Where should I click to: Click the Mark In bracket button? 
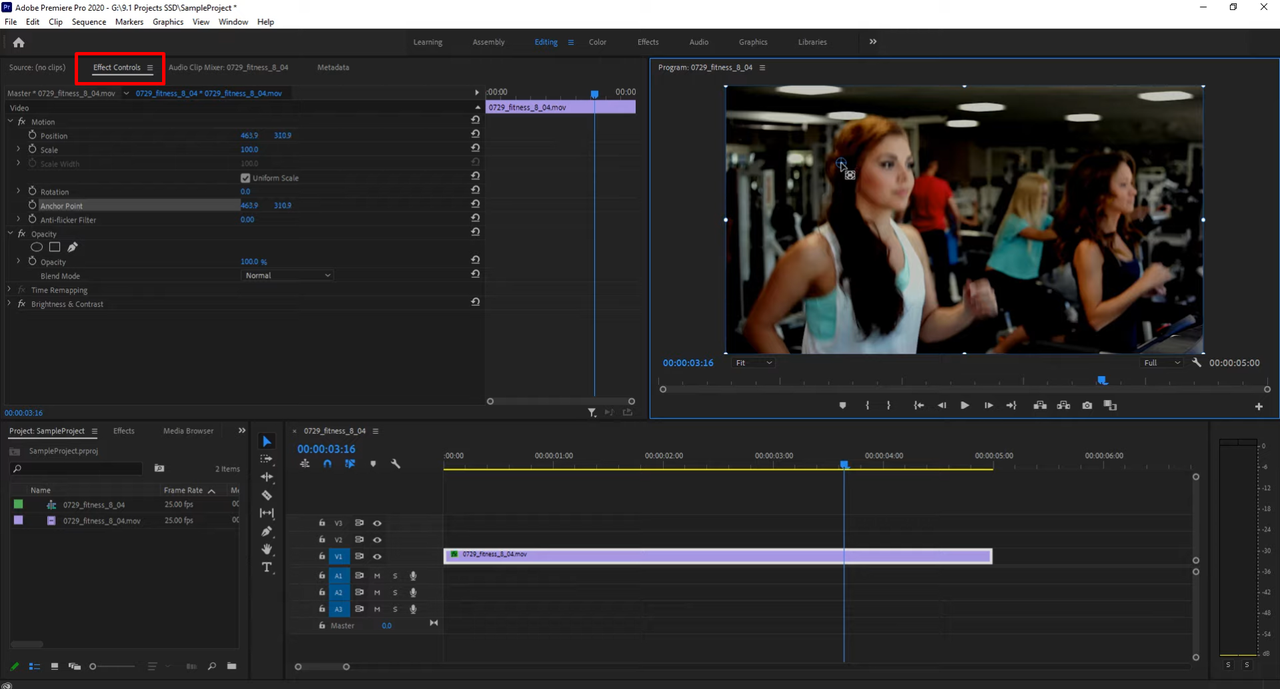tap(867, 405)
